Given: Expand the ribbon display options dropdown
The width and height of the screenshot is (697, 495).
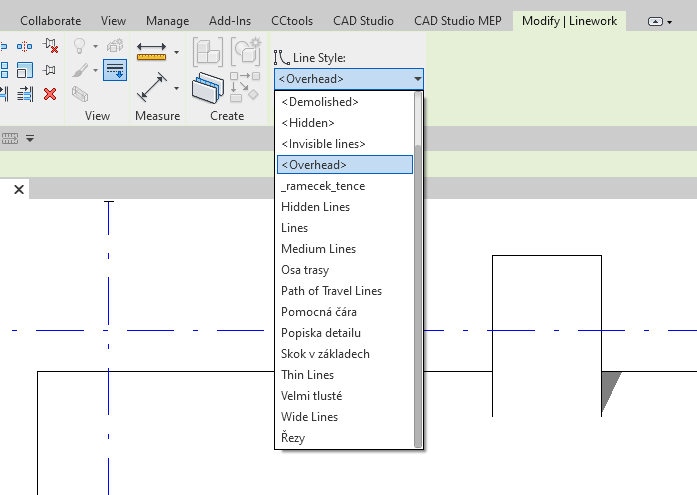Looking at the screenshot, I should click(x=661, y=21).
